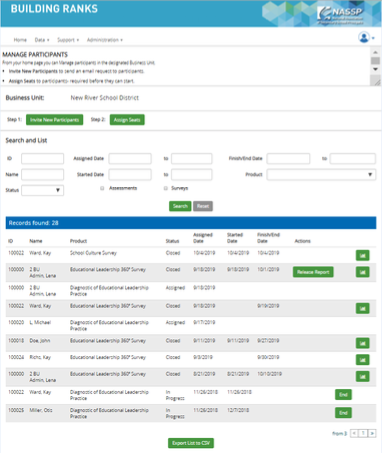Image resolution: width=382 pixels, height=453 pixels.
Task: Click 'Miller, Otis' name cell
Action: [x=41, y=410]
